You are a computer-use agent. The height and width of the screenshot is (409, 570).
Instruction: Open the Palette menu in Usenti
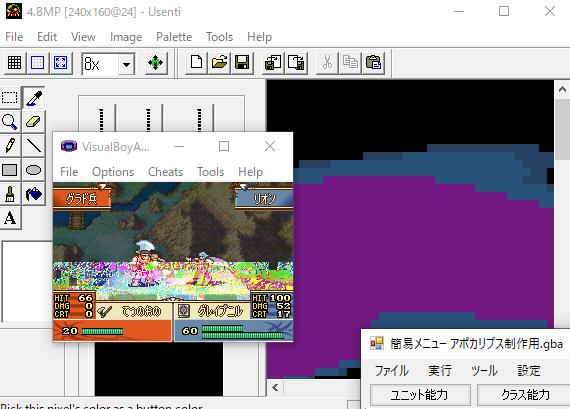(x=174, y=37)
